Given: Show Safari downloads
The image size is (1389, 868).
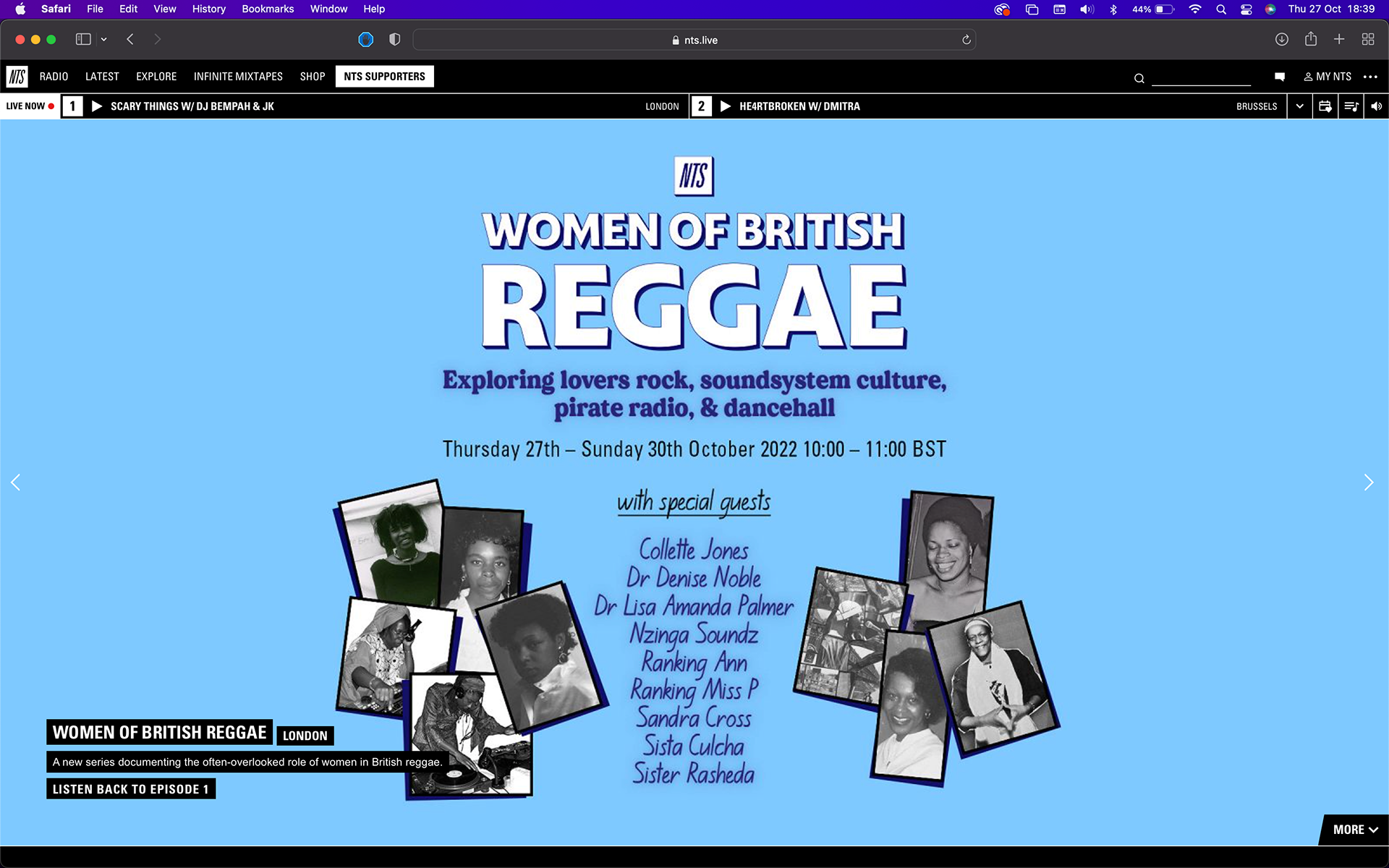Looking at the screenshot, I should pyautogui.click(x=1281, y=40).
